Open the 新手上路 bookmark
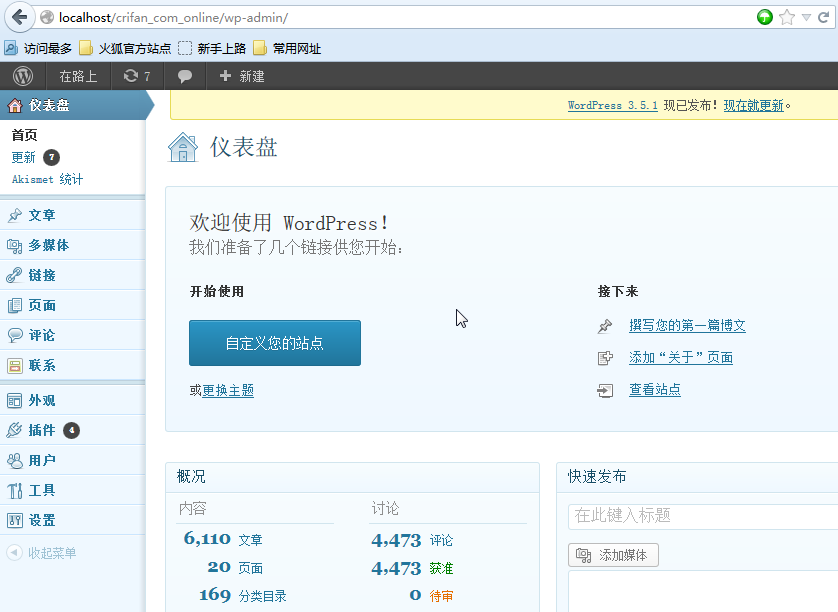838x612 pixels. [x=212, y=49]
